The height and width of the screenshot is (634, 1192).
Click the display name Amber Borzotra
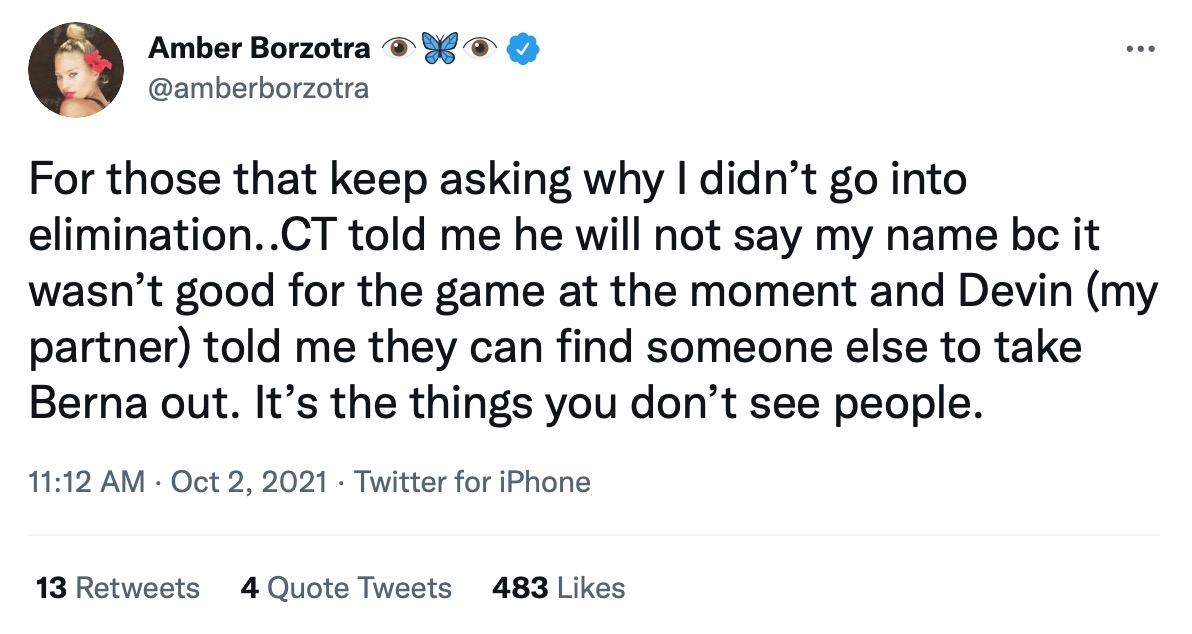coord(259,48)
